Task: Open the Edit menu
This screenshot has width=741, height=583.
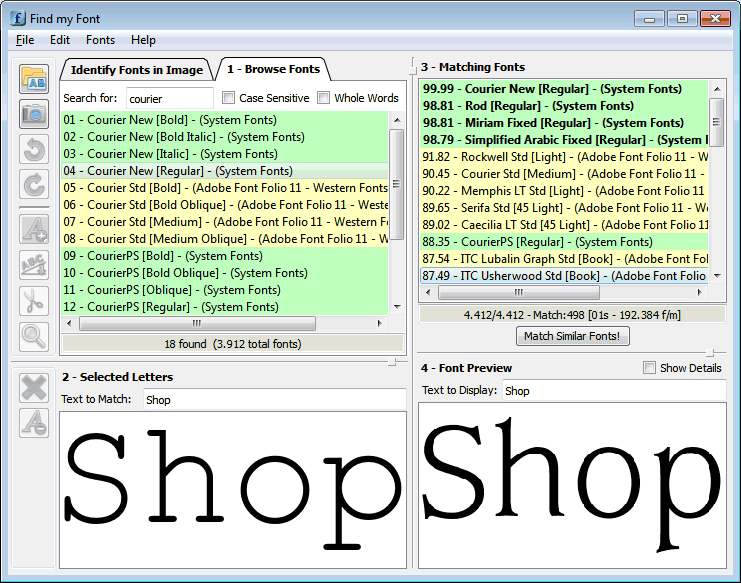Action: (x=60, y=40)
